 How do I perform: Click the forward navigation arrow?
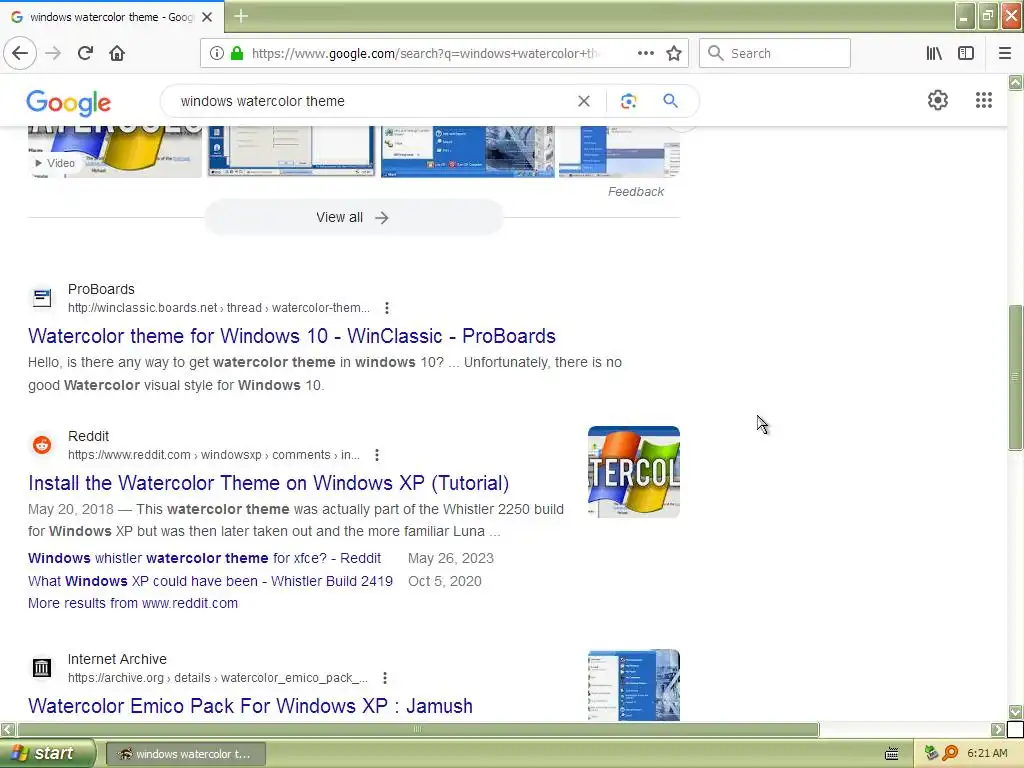pos(53,53)
